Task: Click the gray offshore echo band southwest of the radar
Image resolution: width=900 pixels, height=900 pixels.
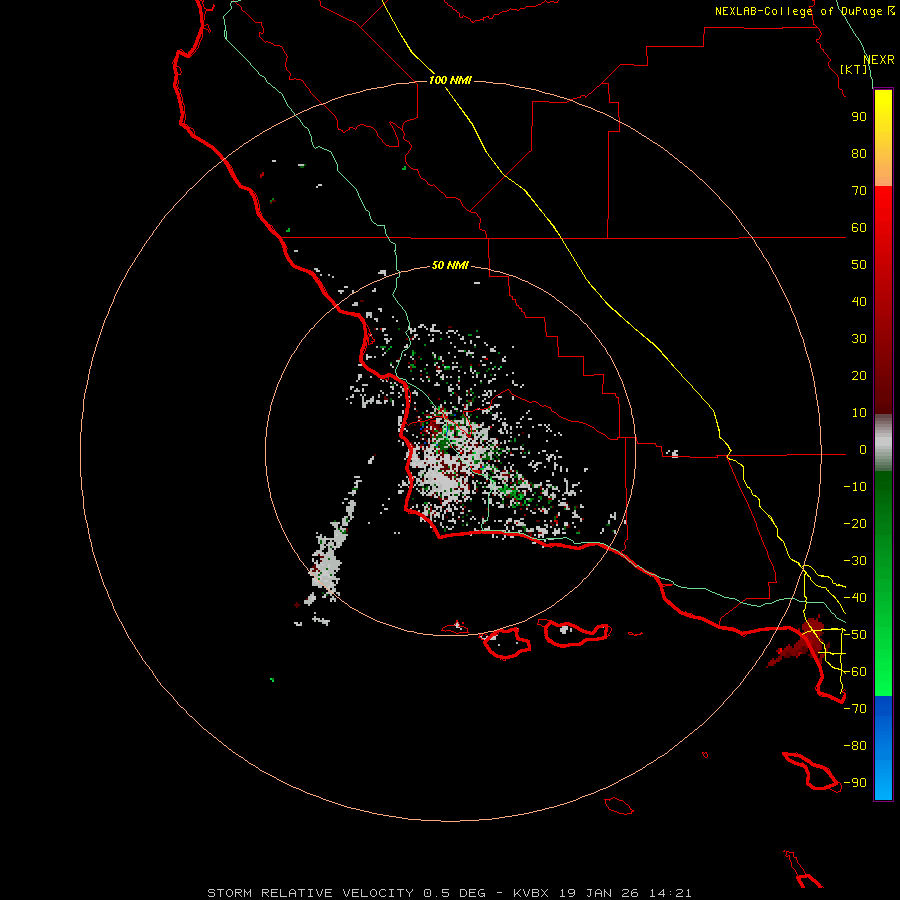Action: click(x=328, y=560)
